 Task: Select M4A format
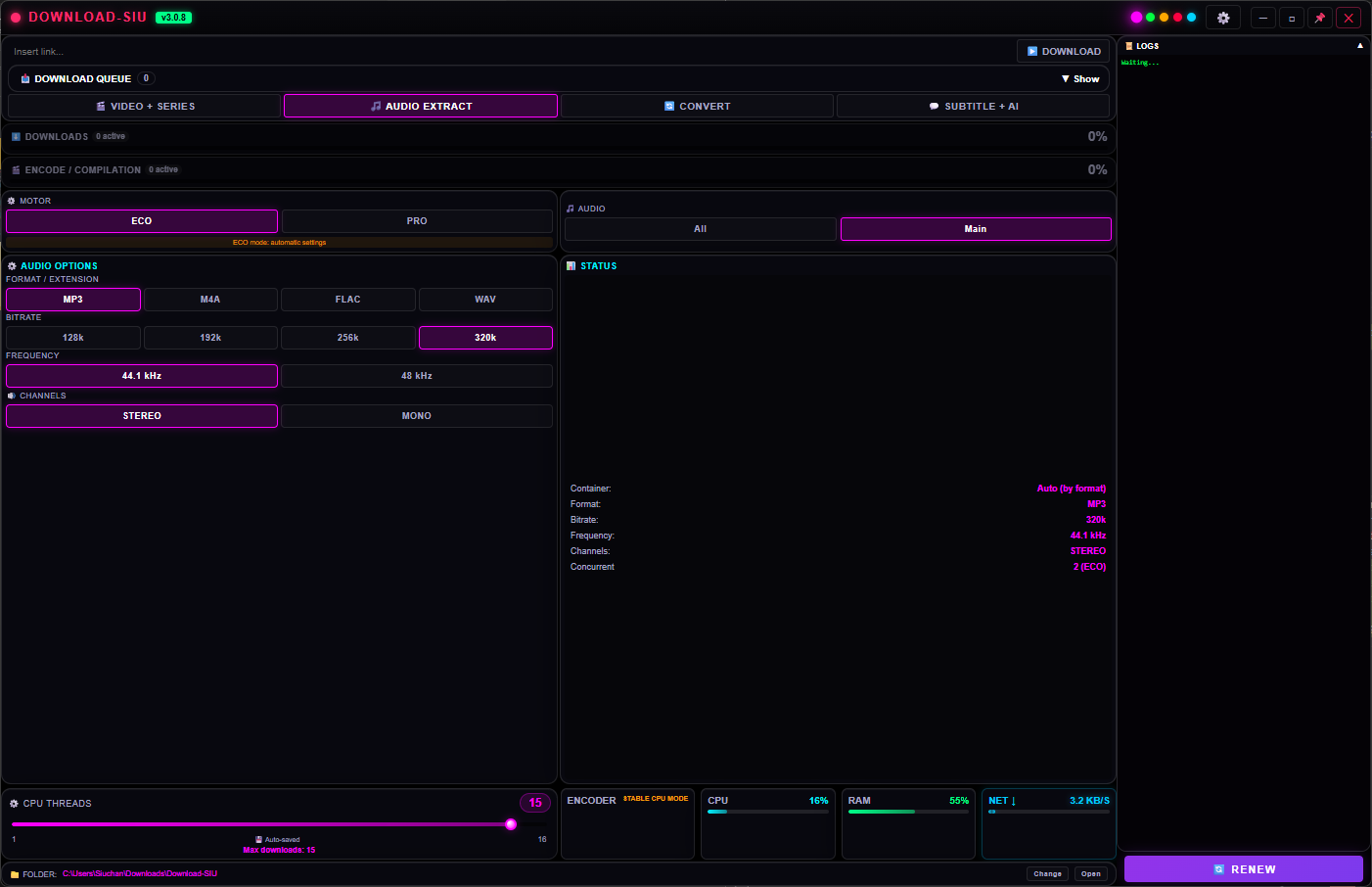[x=210, y=300]
